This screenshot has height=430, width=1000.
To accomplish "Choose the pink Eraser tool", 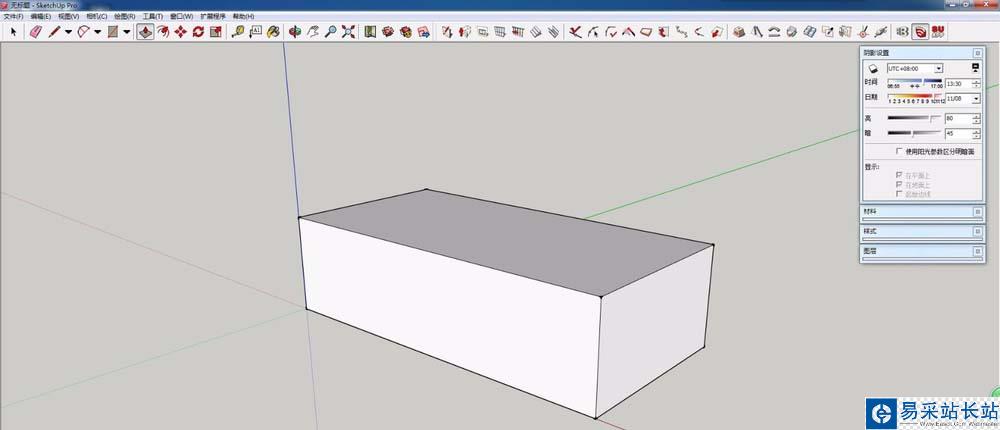I will coord(35,32).
